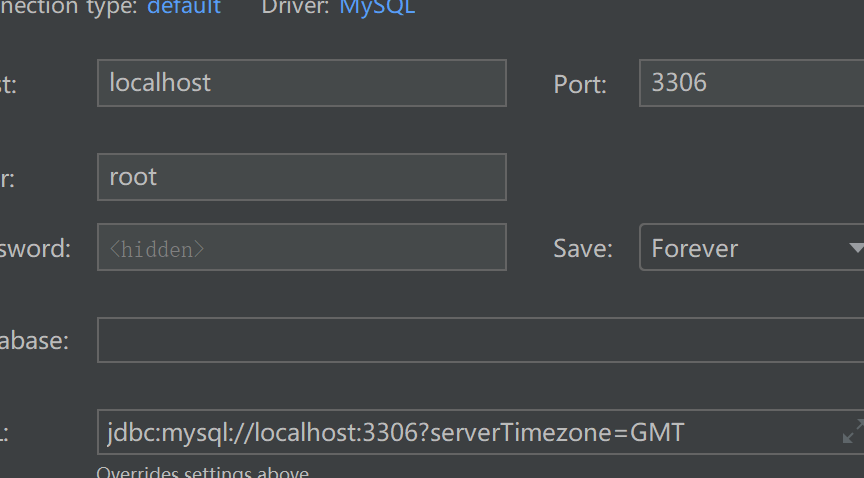The image size is (864, 478).
Task: Click the 'Port:' label
Action: coord(580,85)
